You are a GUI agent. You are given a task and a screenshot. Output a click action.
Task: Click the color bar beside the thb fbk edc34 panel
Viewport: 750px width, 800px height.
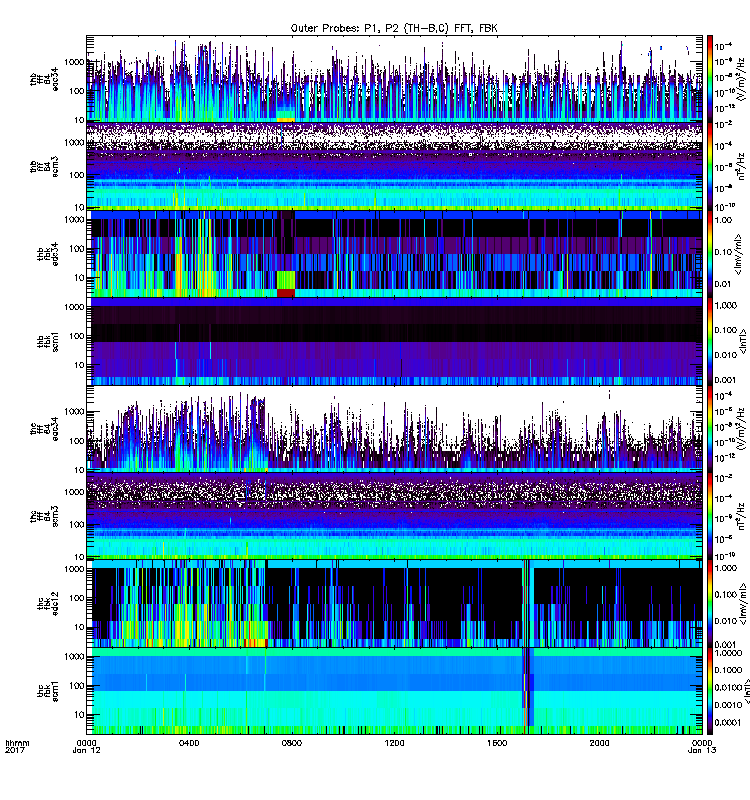(710, 254)
